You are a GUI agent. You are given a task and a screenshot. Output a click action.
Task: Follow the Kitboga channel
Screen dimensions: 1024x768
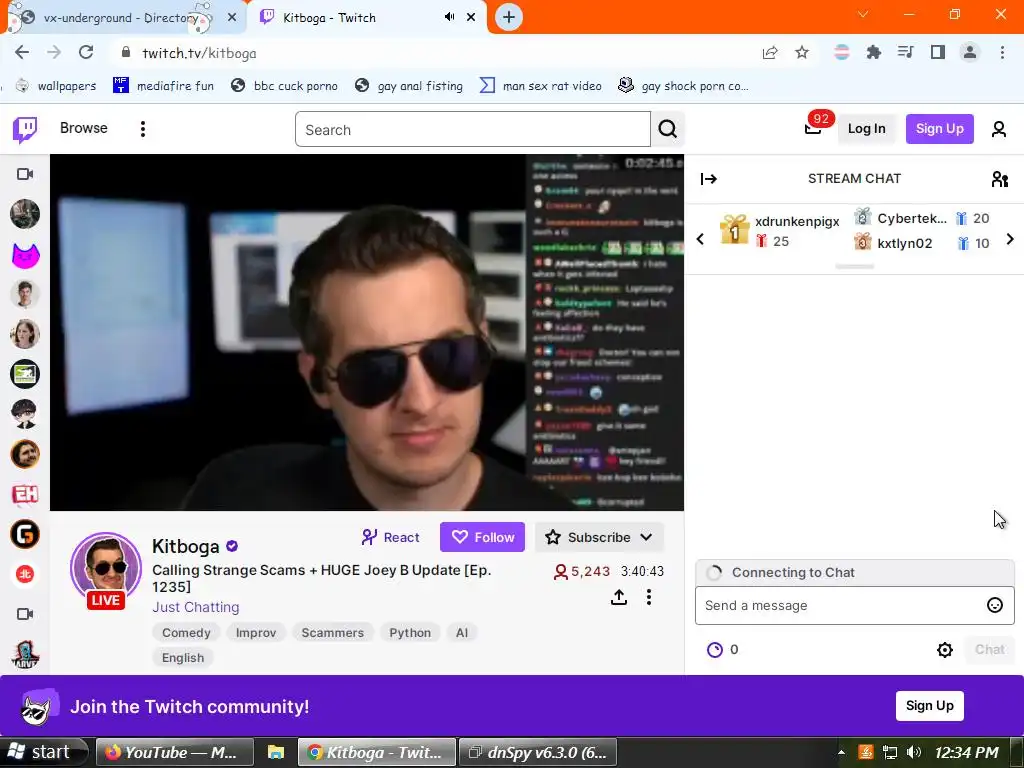pyautogui.click(x=483, y=537)
